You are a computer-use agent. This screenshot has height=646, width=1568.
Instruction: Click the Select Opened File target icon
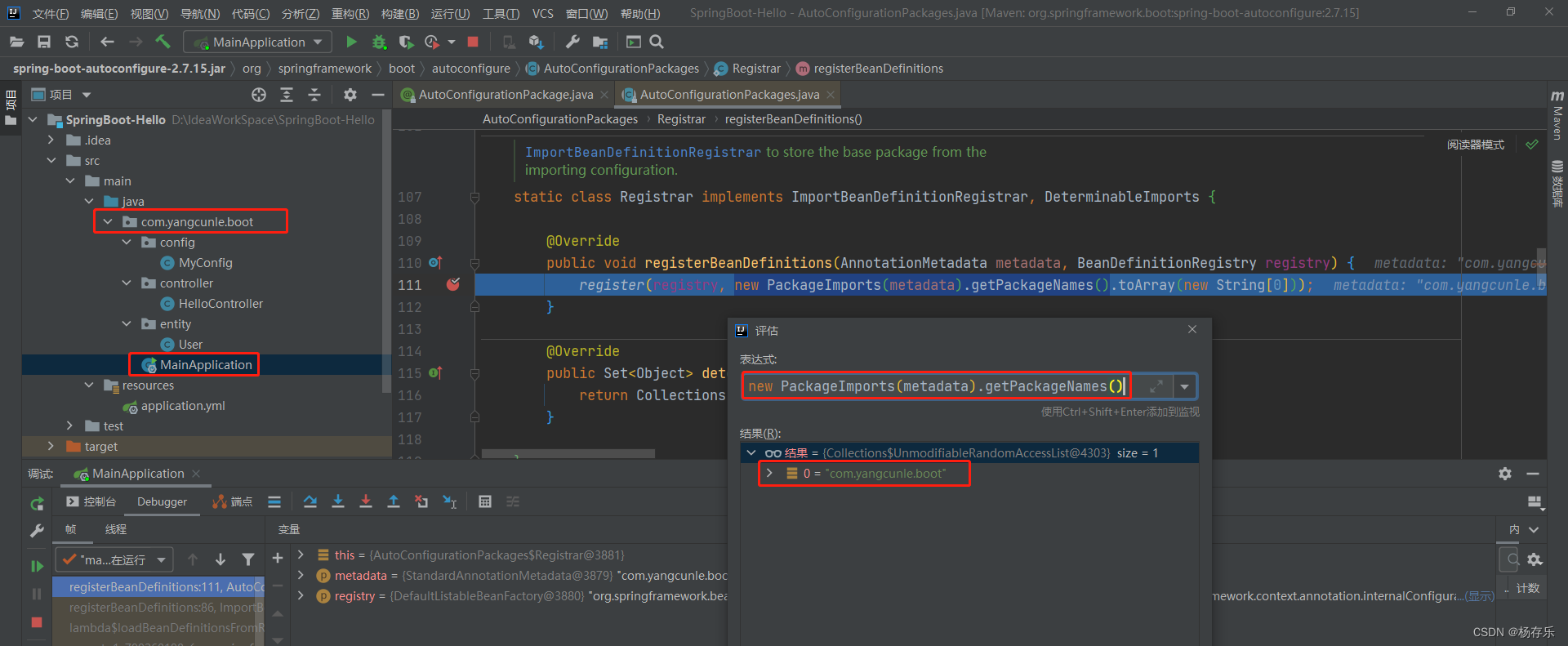pyautogui.click(x=259, y=95)
